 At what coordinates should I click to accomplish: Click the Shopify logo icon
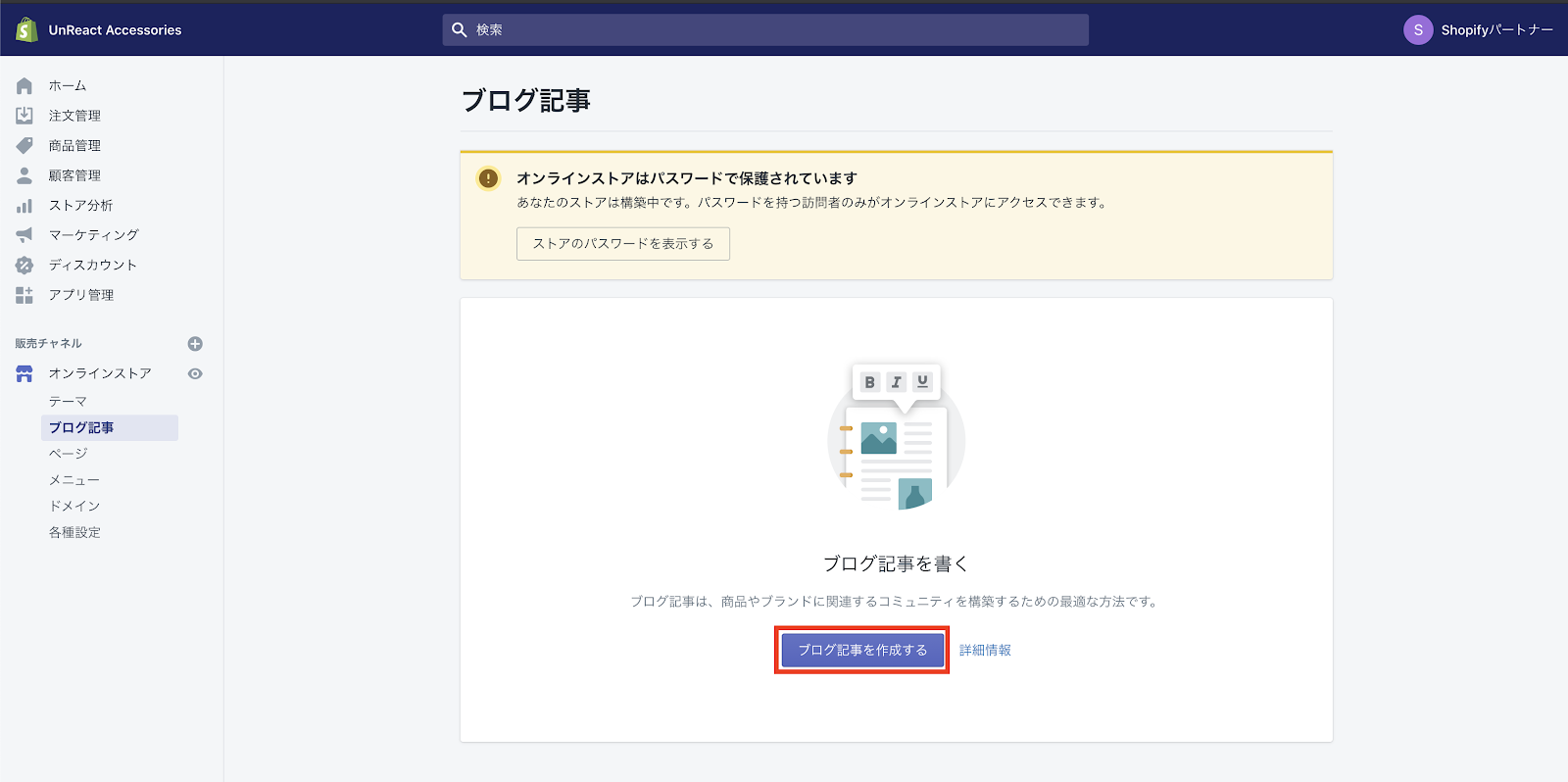tap(26, 29)
